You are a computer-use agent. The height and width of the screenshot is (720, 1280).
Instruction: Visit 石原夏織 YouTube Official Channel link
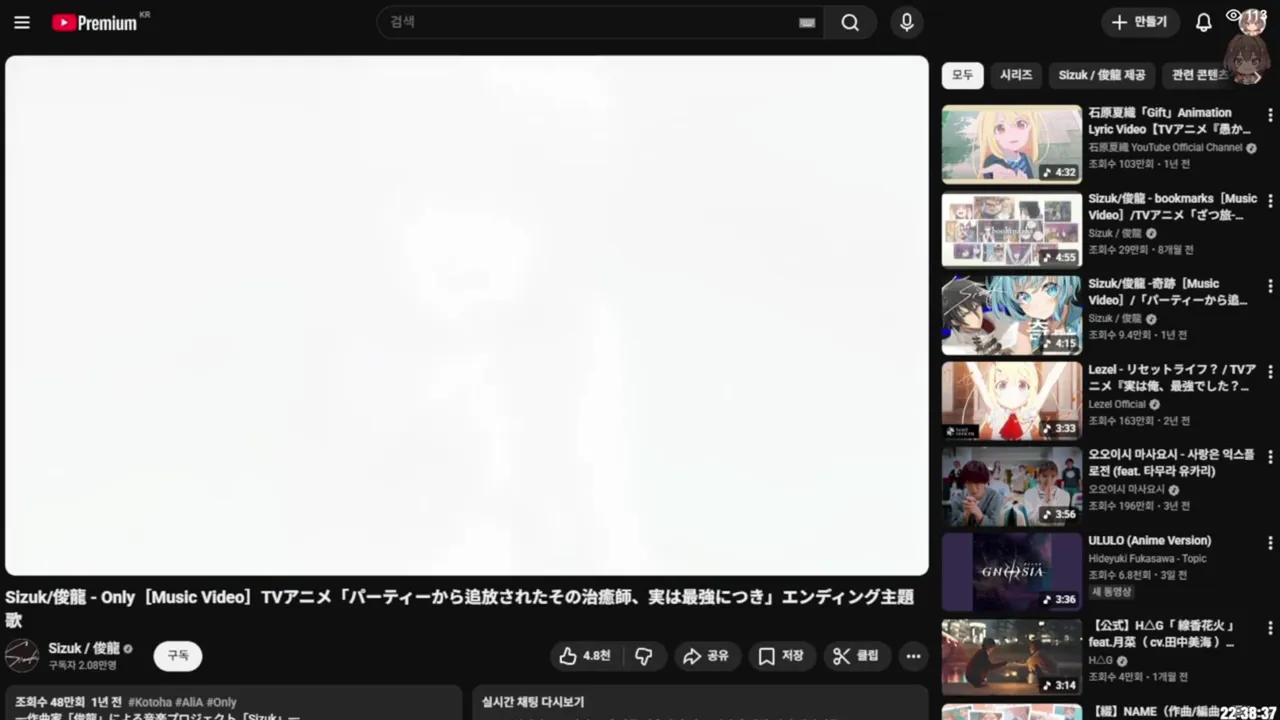(1165, 148)
